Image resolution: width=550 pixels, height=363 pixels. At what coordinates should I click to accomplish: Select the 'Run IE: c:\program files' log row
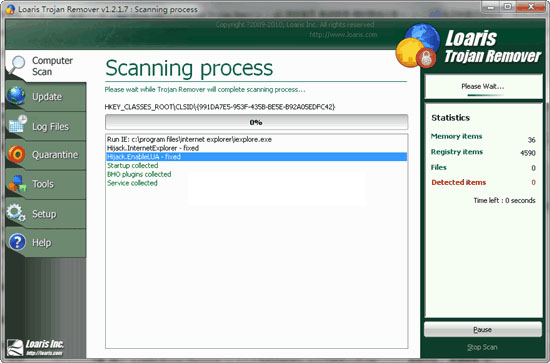click(256, 139)
